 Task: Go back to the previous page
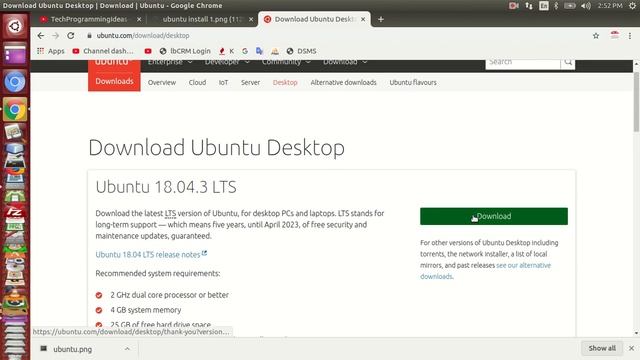click(40, 36)
